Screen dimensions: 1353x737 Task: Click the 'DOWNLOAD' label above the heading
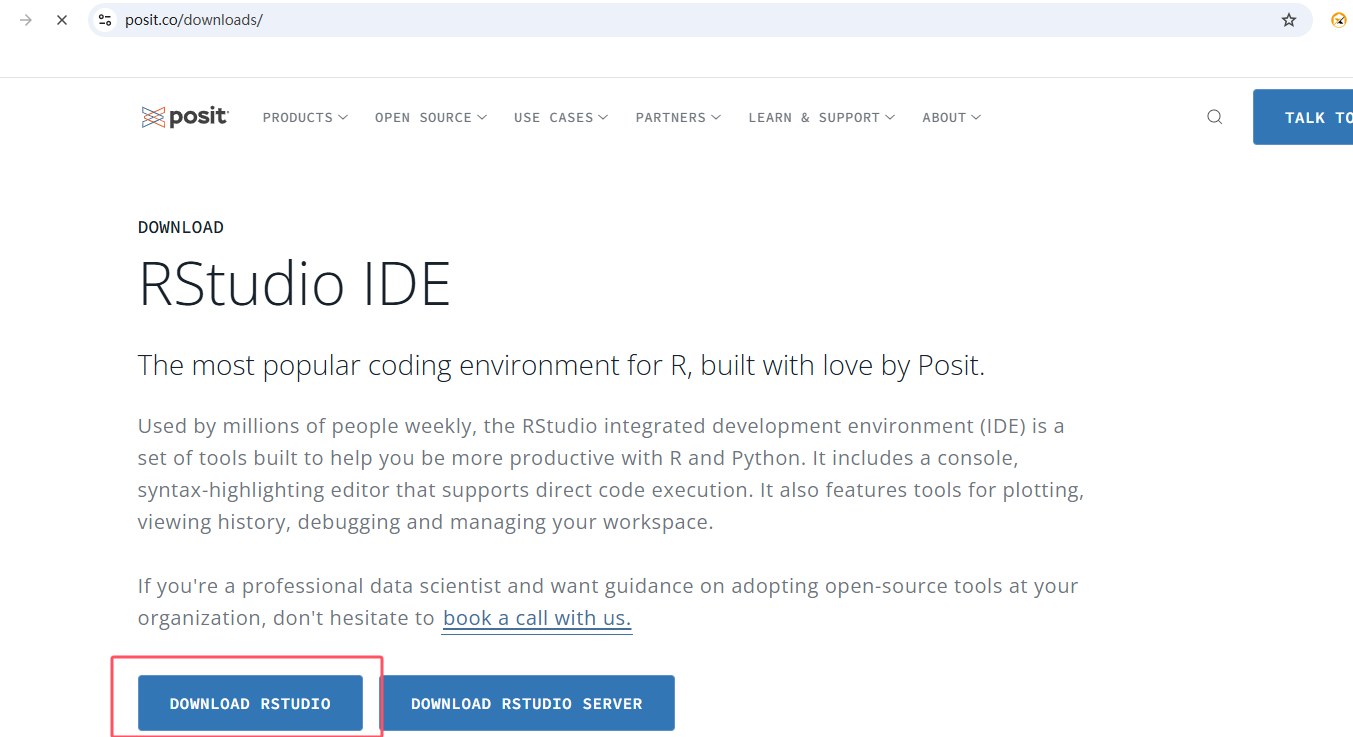coord(181,227)
